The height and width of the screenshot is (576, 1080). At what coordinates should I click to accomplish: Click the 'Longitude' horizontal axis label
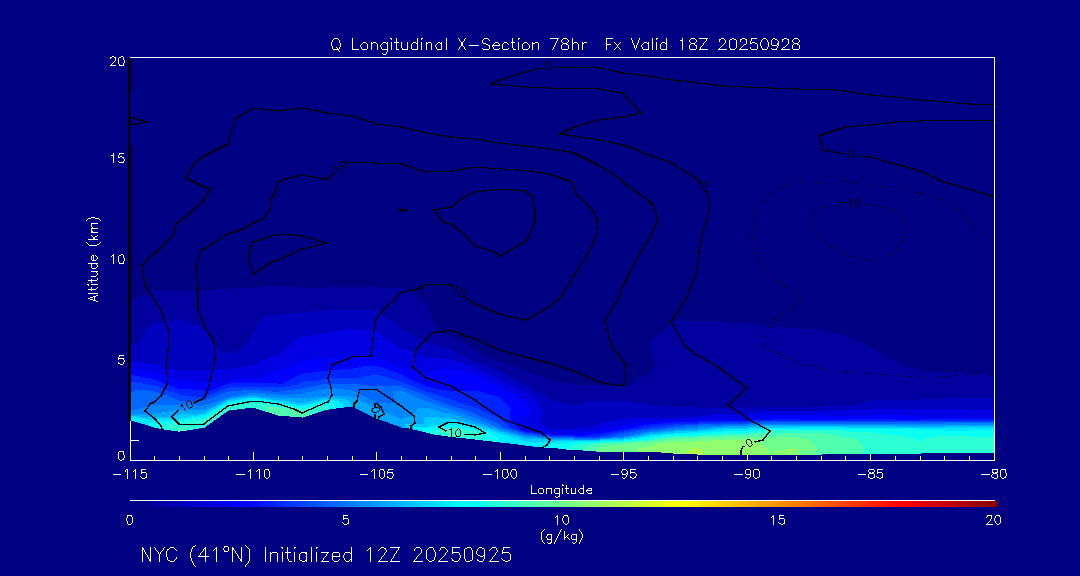pyautogui.click(x=561, y=490)
